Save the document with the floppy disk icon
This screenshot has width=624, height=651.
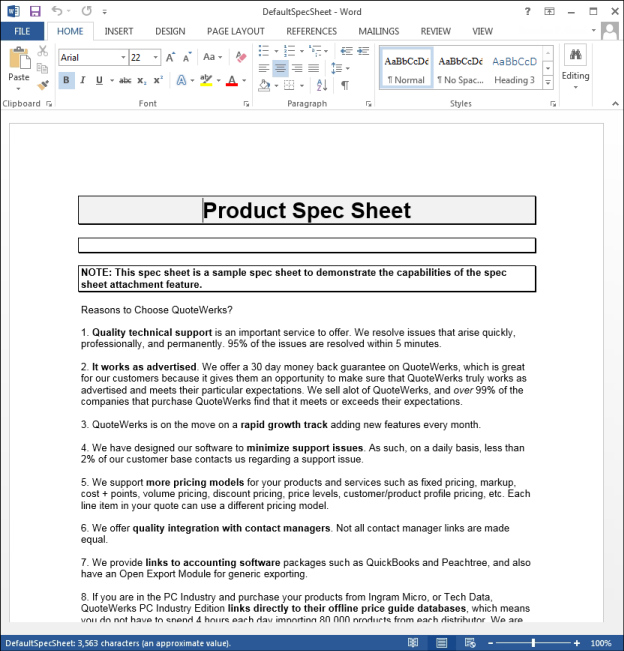35,11
